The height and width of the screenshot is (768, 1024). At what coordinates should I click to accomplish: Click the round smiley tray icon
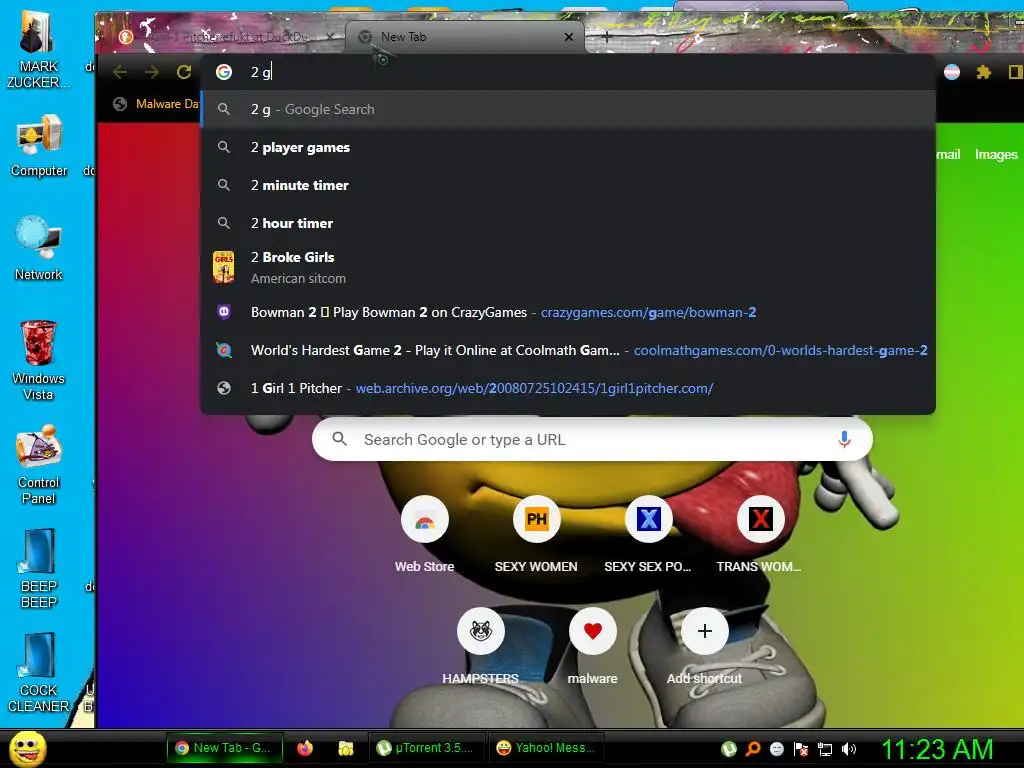[x=776, y=749]
